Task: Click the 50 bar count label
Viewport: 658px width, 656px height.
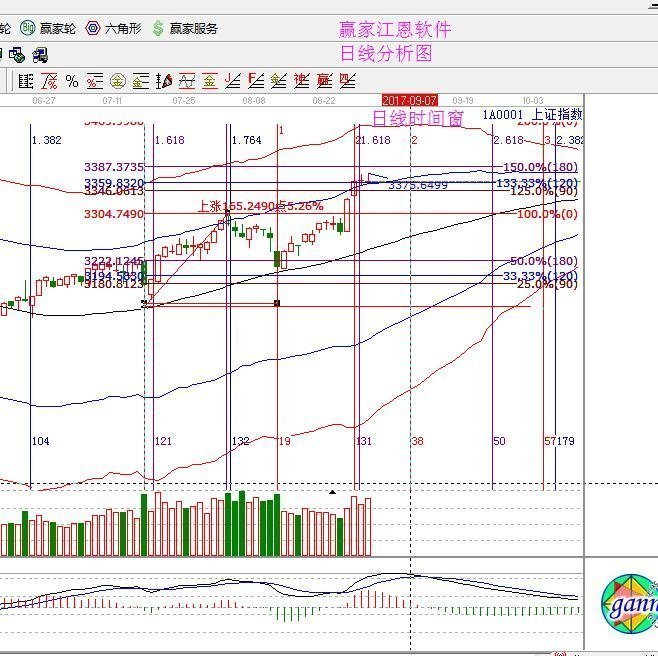Action: click(x=499, y=441)
